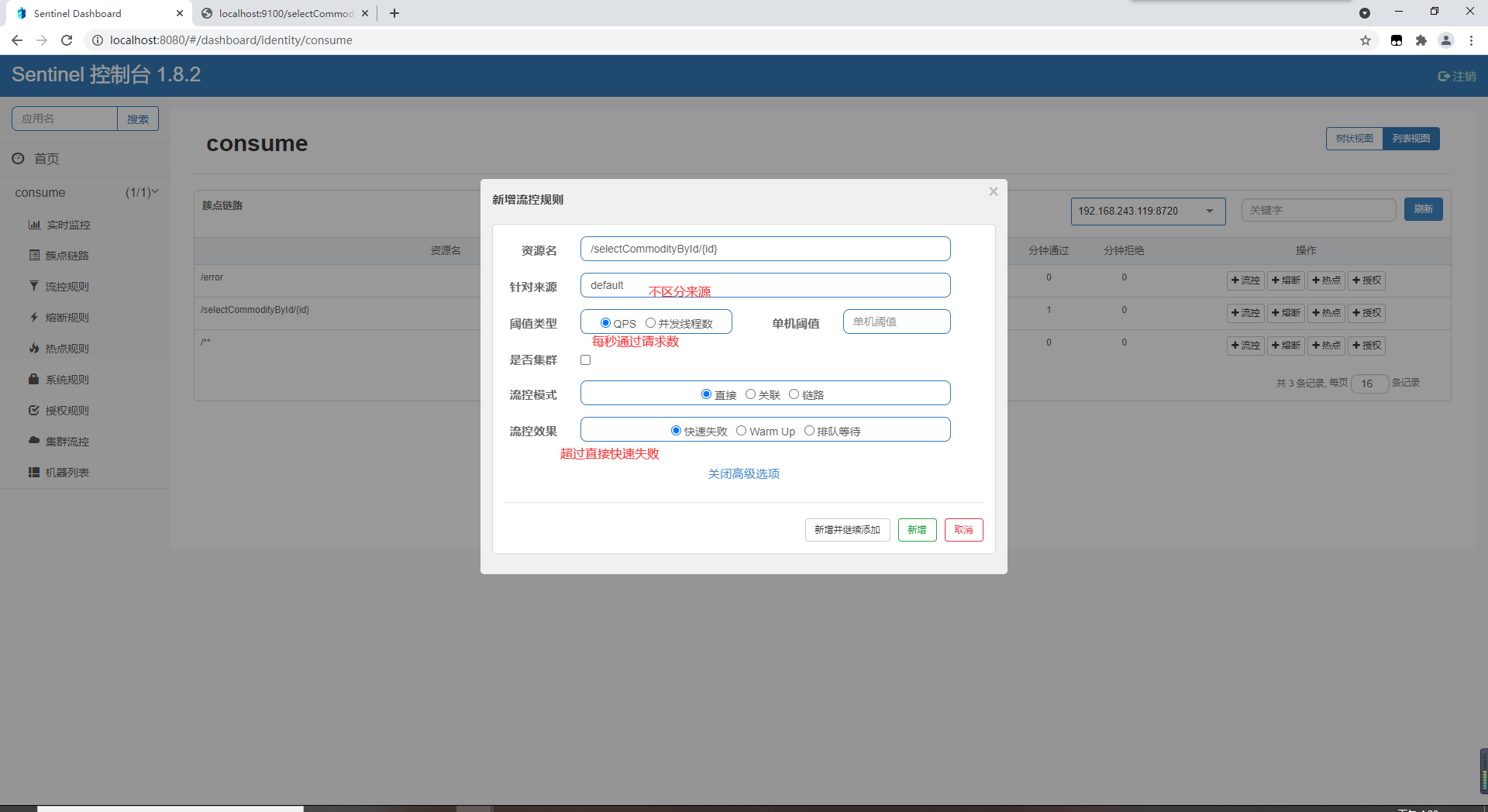The height and width of the screenshot is (812, 1488).
Task: Select the 排队等待 effect radio
Action: (809, 431)
